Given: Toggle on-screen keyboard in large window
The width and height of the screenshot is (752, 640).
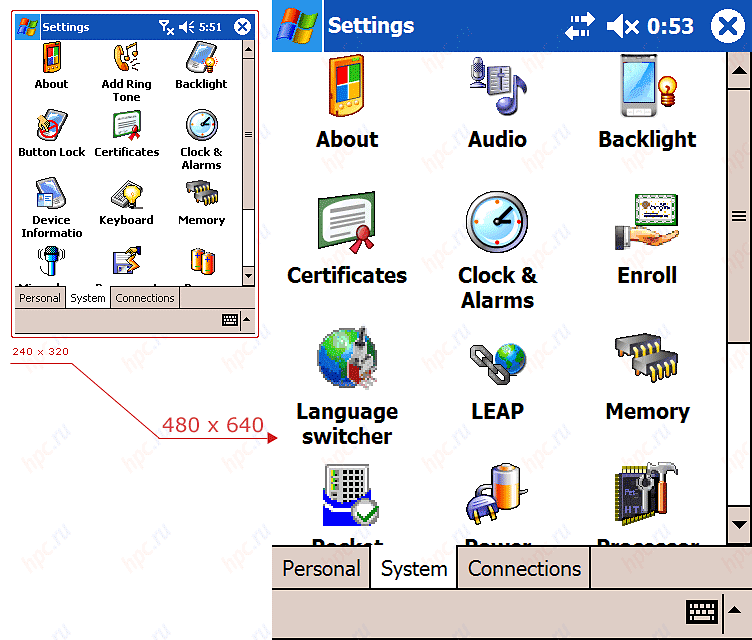Looking at the screenshot, I should (702, 612).
